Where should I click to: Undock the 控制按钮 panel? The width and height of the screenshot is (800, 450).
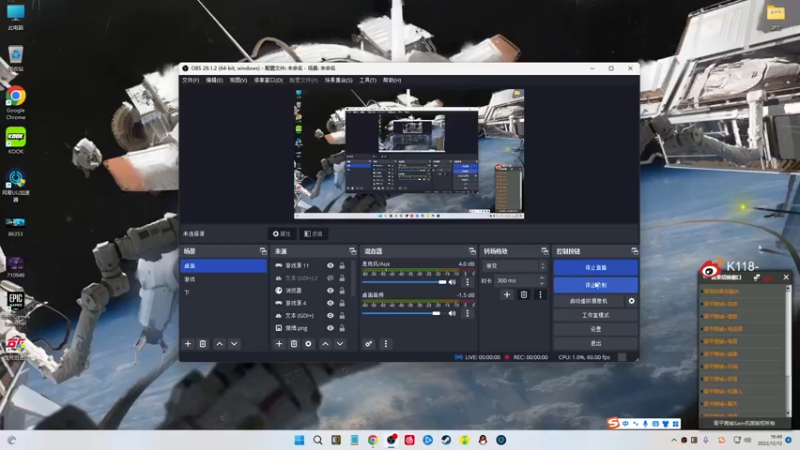634,251
